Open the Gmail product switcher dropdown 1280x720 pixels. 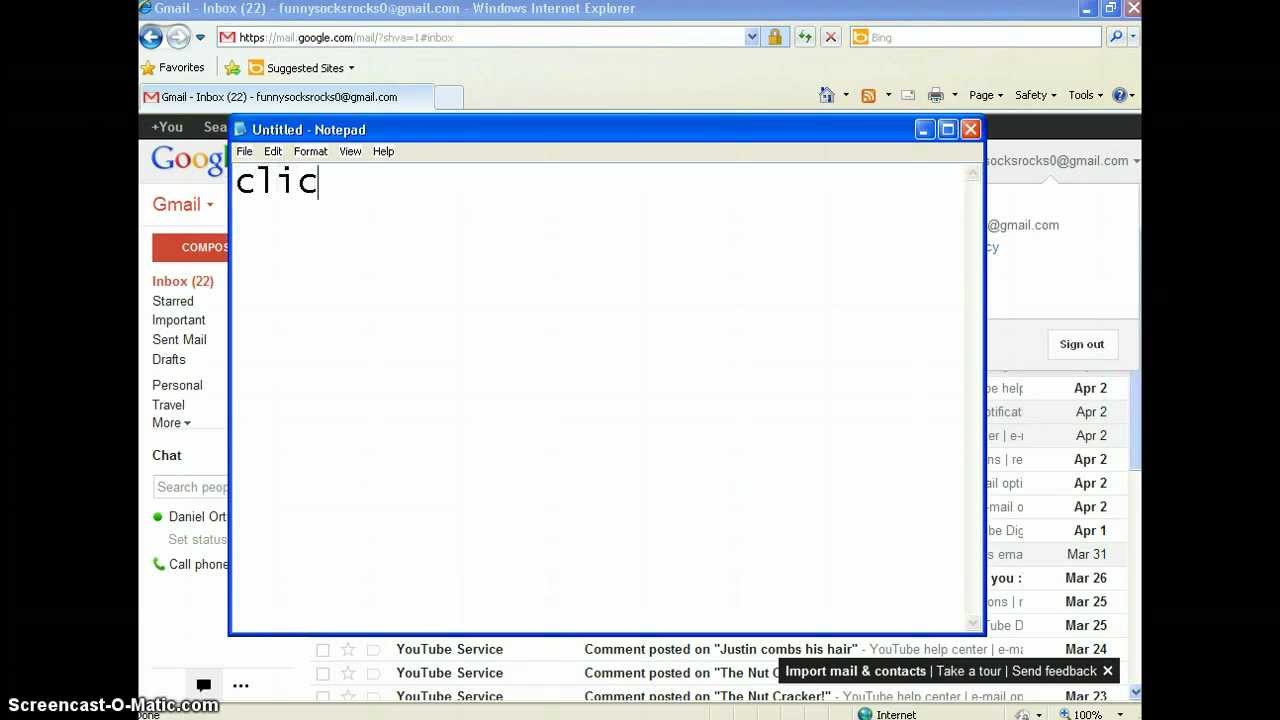coord(183,204)
